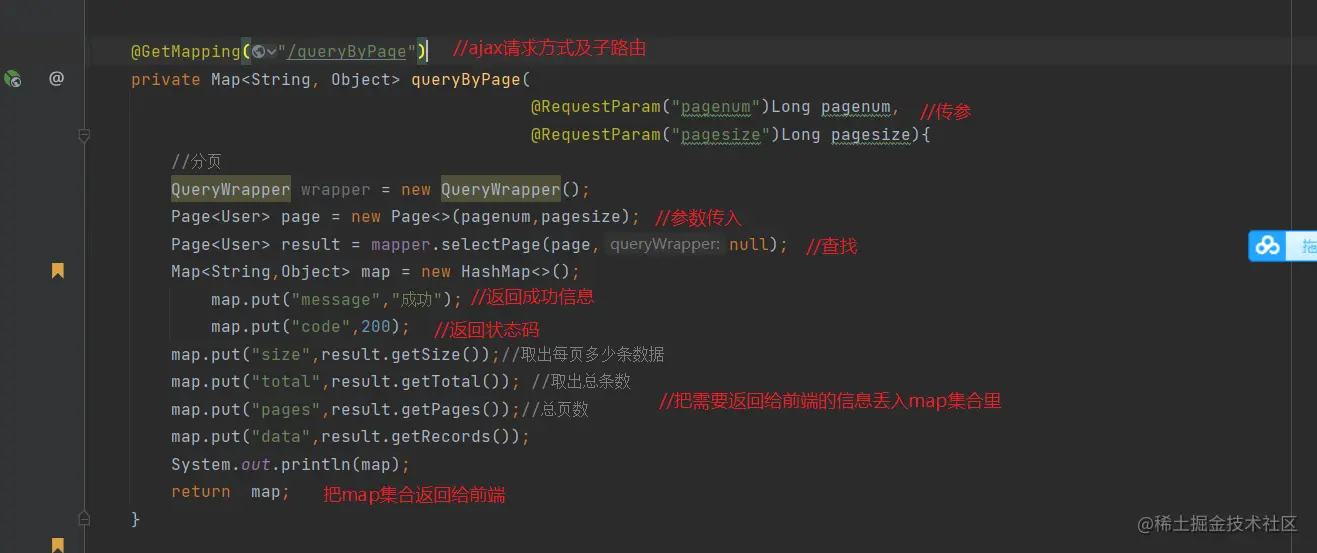The image size is (1317, 553).
Task: Click the System.out.println(map) statement
Action: click(291, 465)
